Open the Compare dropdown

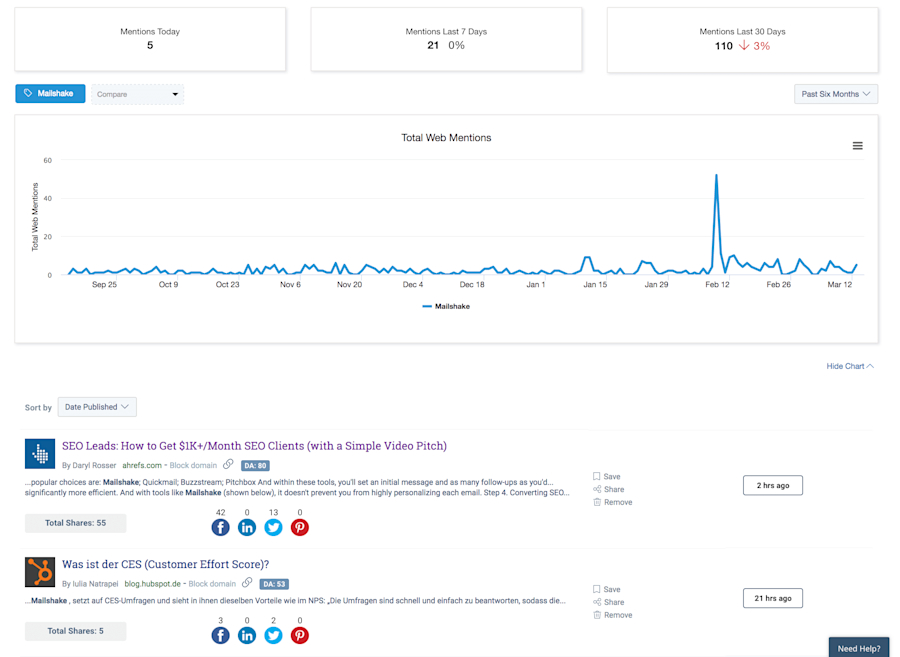coord(137,94)
